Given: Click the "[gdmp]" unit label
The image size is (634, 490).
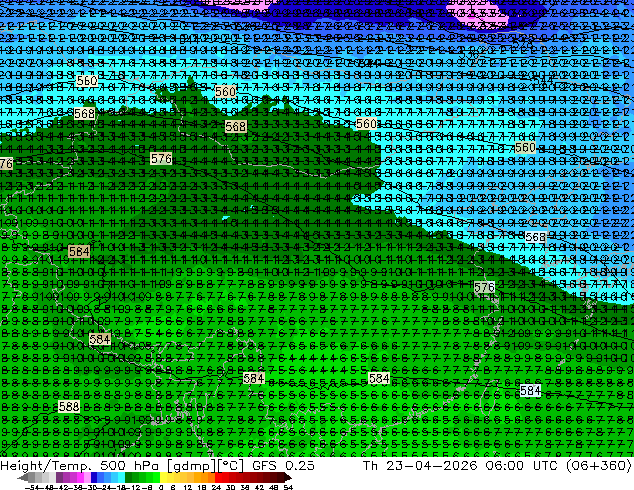Looking at the screenshot, I should 190,466.
